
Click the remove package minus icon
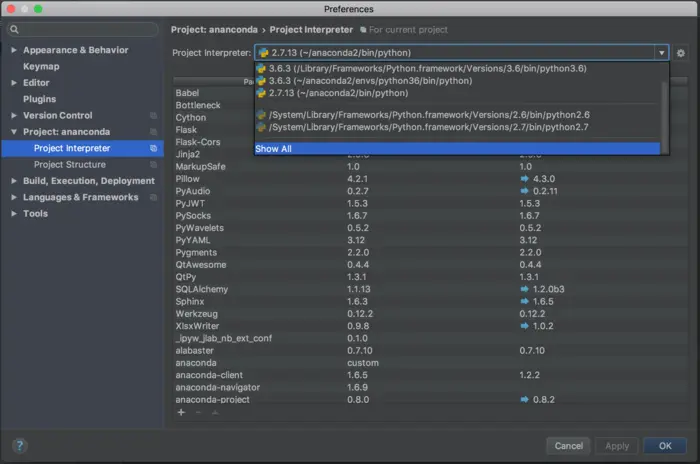tap(198, 412)
